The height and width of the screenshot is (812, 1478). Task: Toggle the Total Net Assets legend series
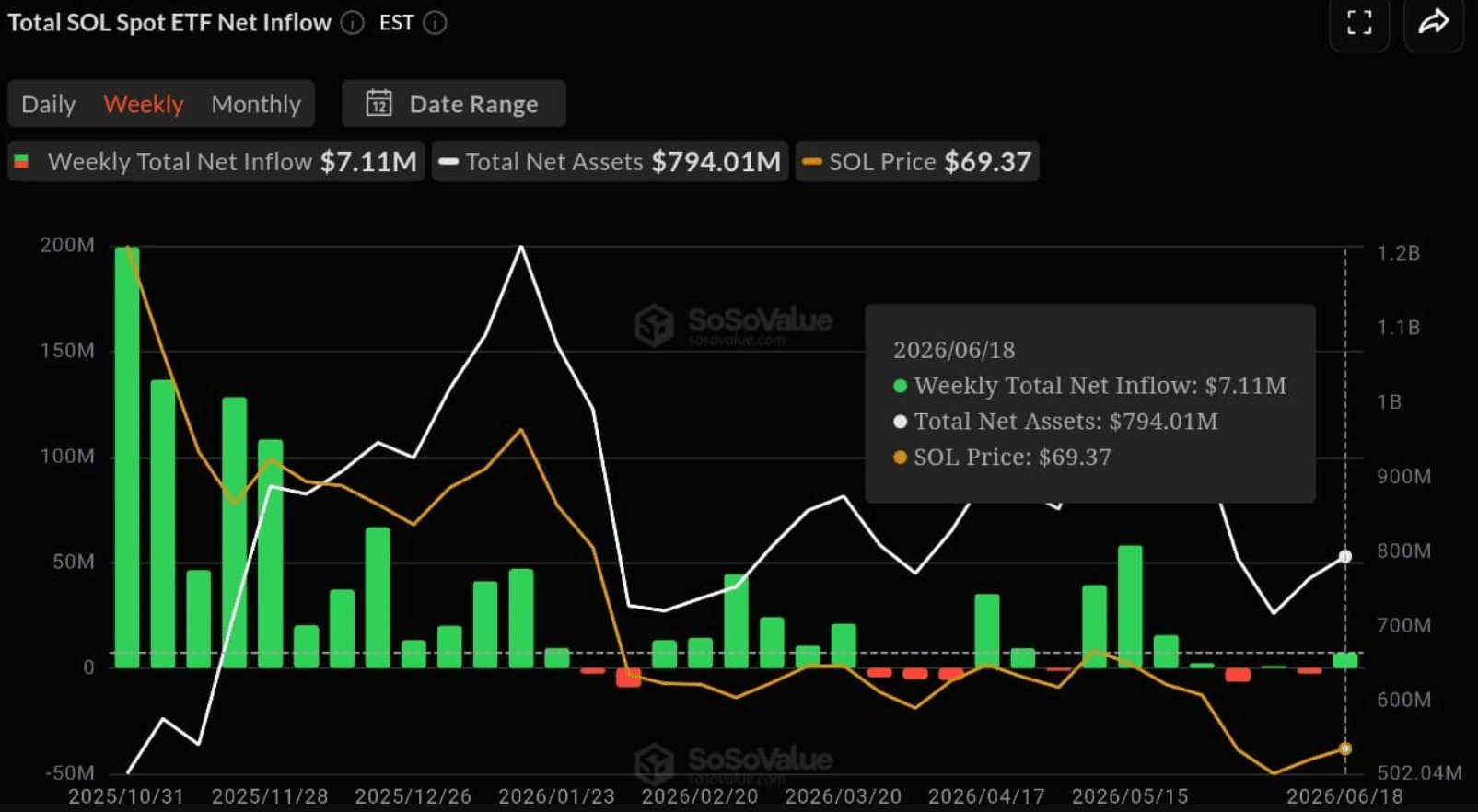(x=610, y=161)
